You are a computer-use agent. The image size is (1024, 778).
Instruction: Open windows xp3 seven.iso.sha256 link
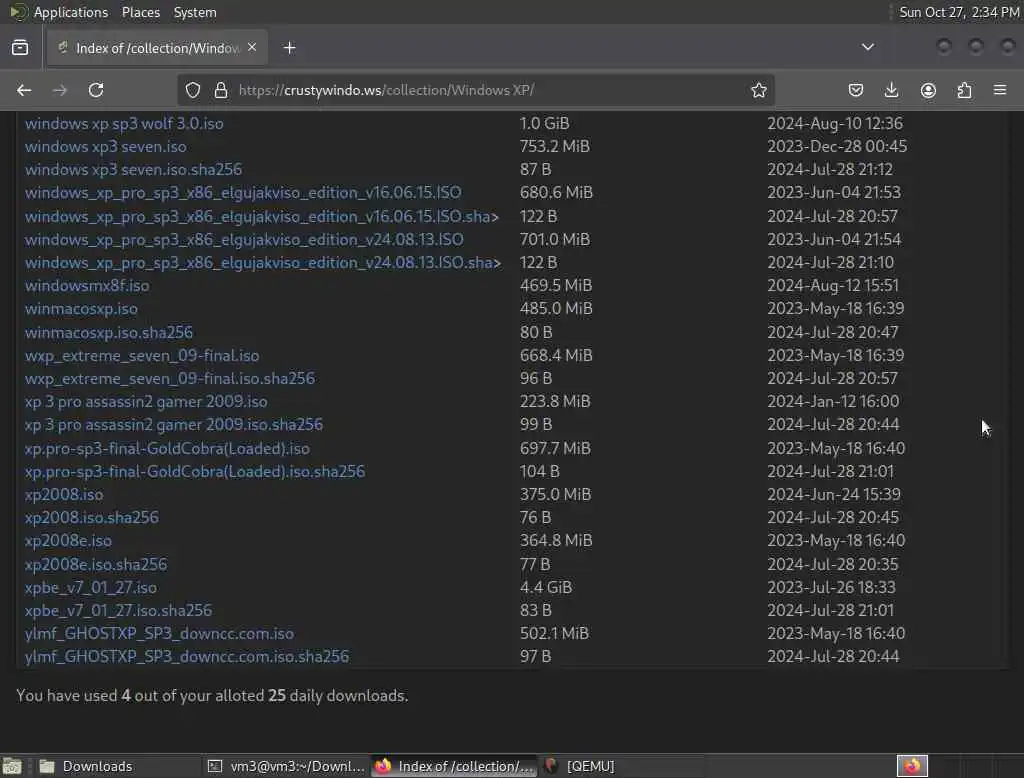click(x=133, y=169)
